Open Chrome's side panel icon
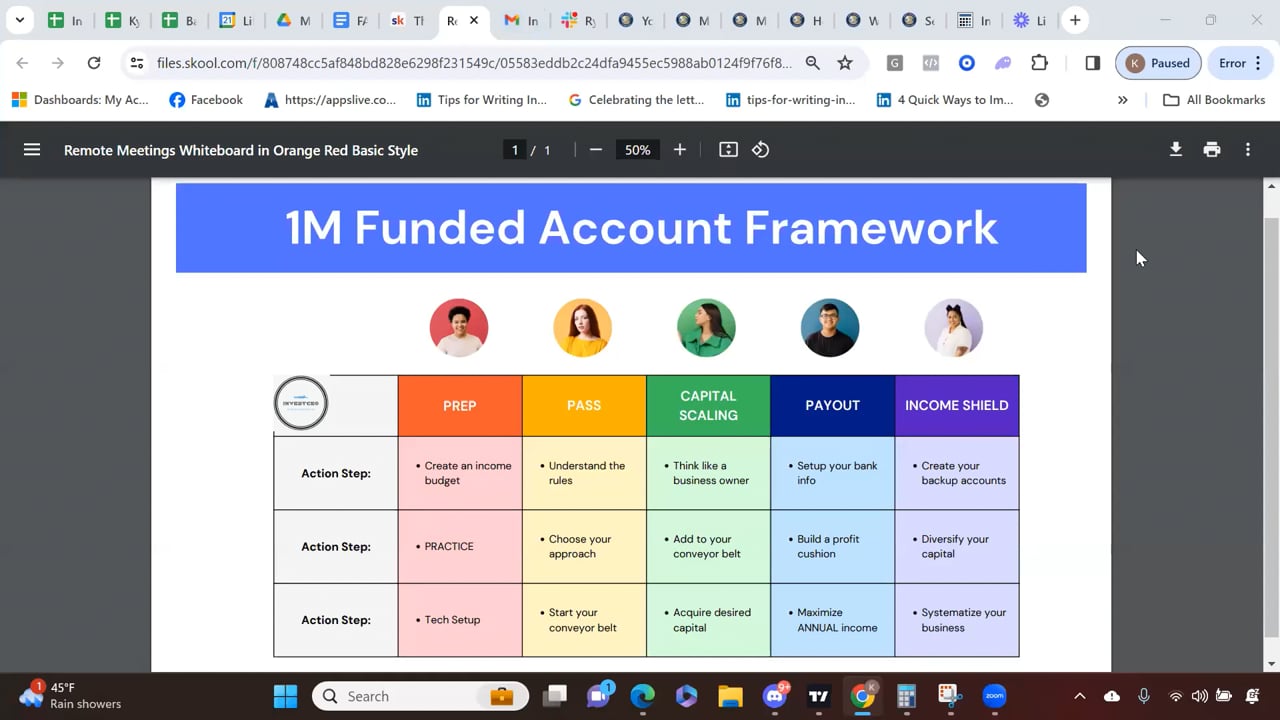1280x720 pixels. (1092, 62)
